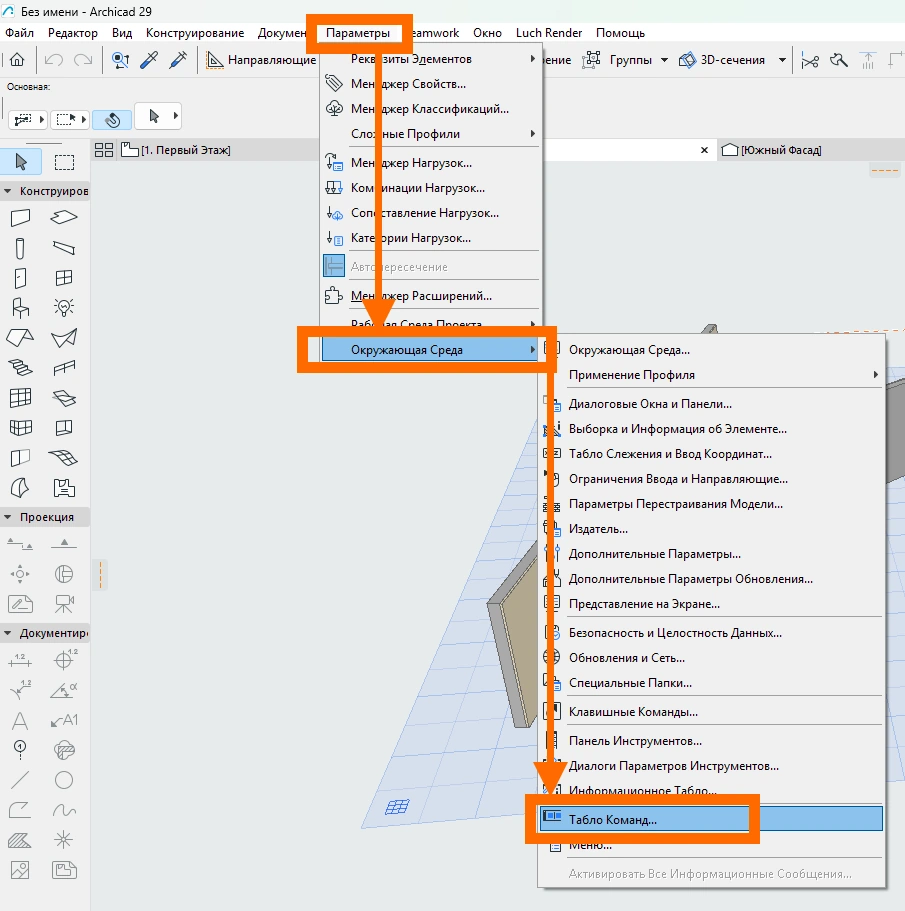
Task: Select the Window tool
Action: tap(64, 278)
